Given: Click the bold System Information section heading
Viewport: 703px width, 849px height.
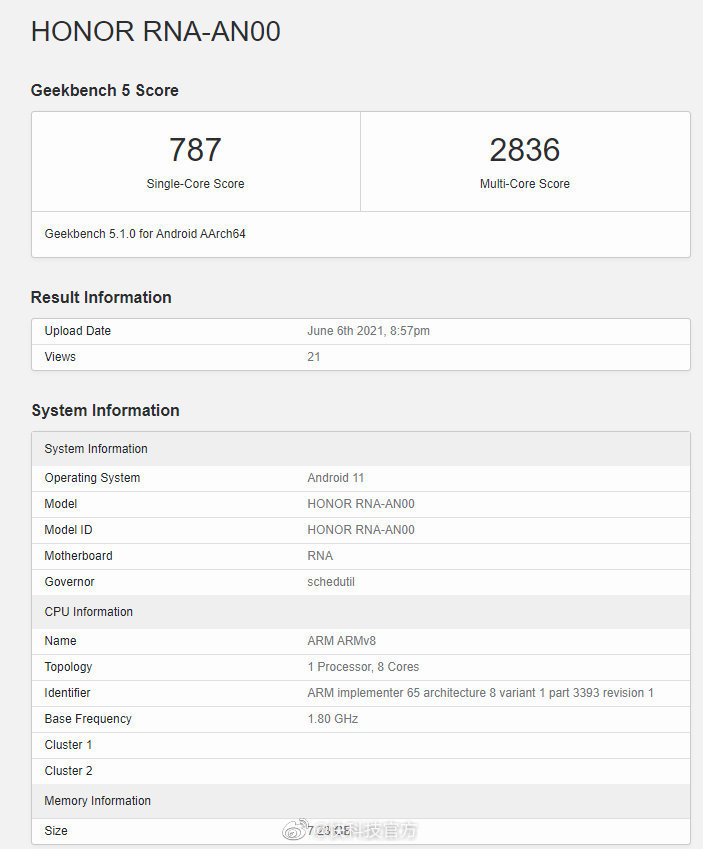Looking at the screenshot, I should point(105,410).
